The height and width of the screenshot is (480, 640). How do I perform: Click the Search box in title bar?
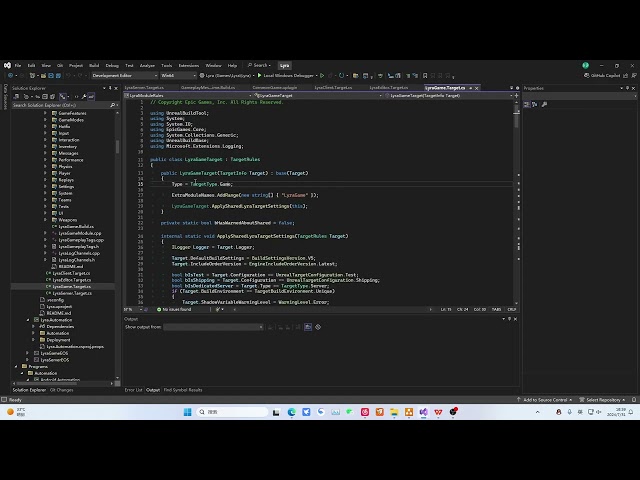point(259,65)
